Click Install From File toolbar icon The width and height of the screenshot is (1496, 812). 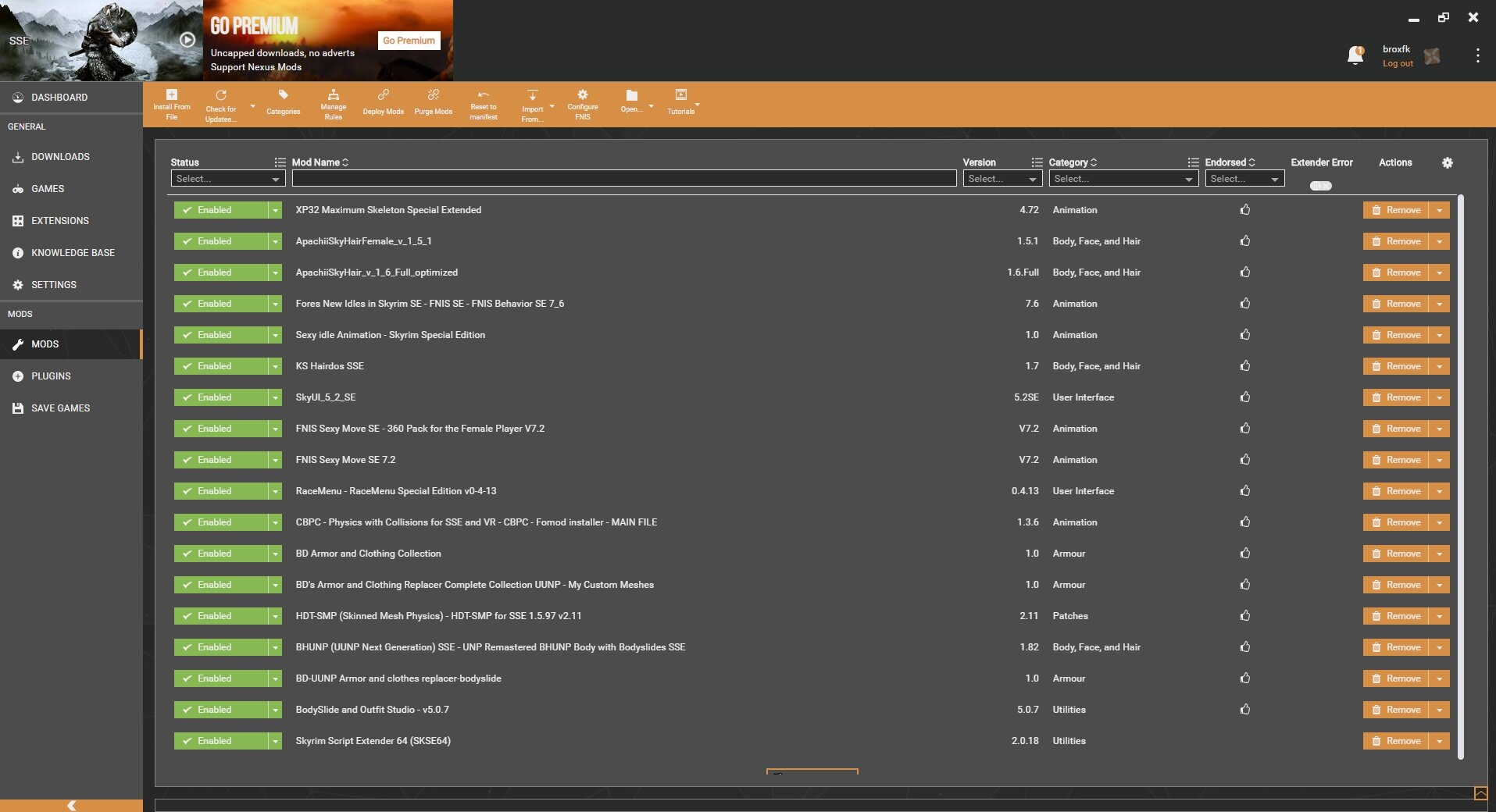coord(171,94)
